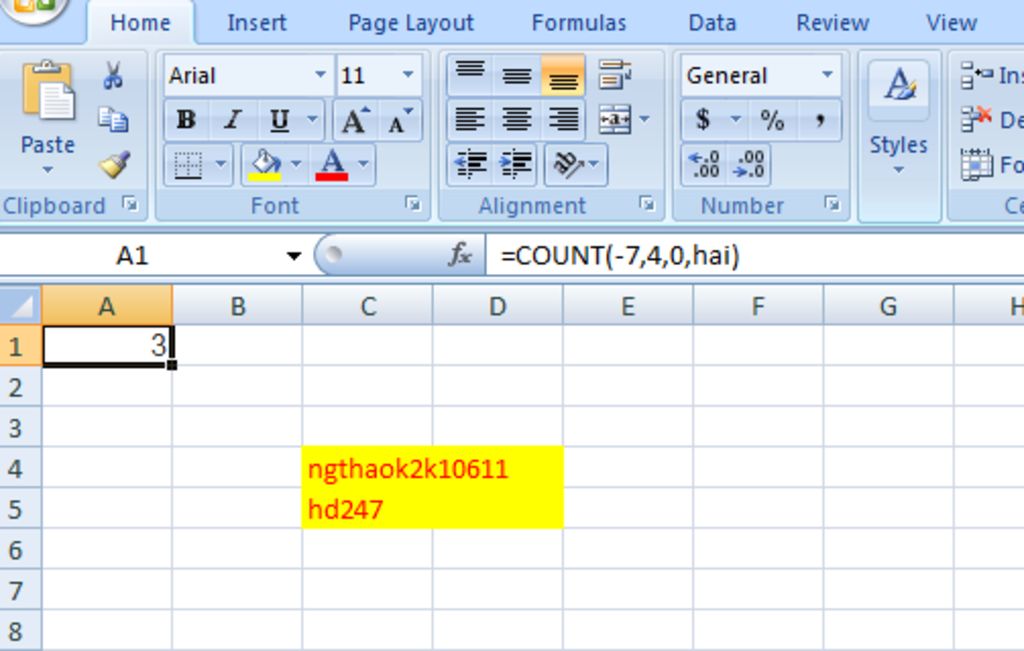
Task: Increase font size with Grow Font
Action: 355,120
